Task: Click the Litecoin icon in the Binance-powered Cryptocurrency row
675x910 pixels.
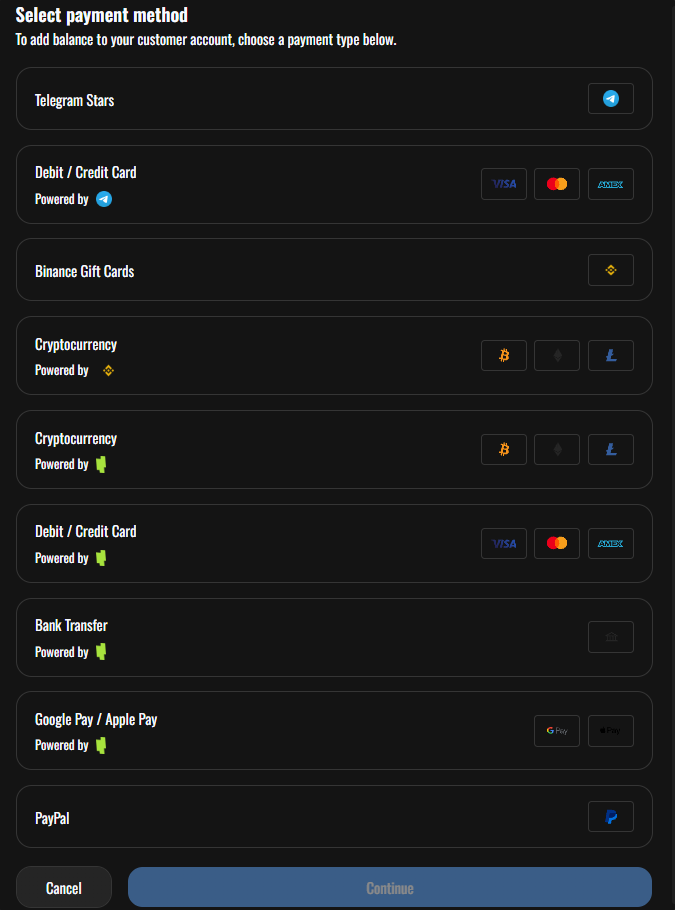Action: [610, 355]
